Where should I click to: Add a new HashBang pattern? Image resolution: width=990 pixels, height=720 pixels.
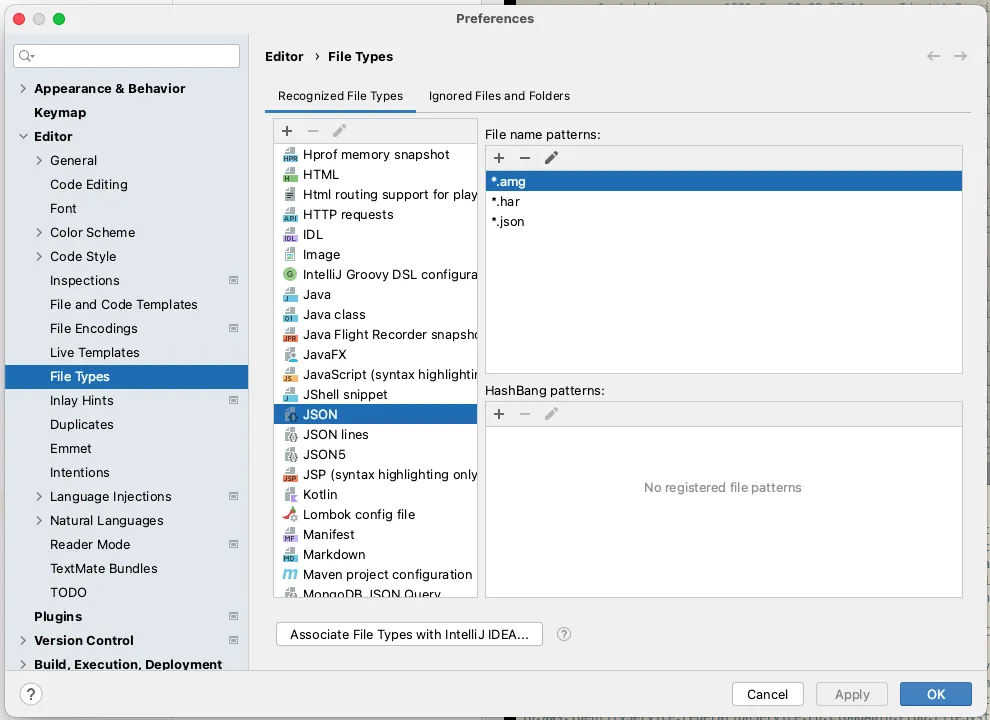[499, 414]
